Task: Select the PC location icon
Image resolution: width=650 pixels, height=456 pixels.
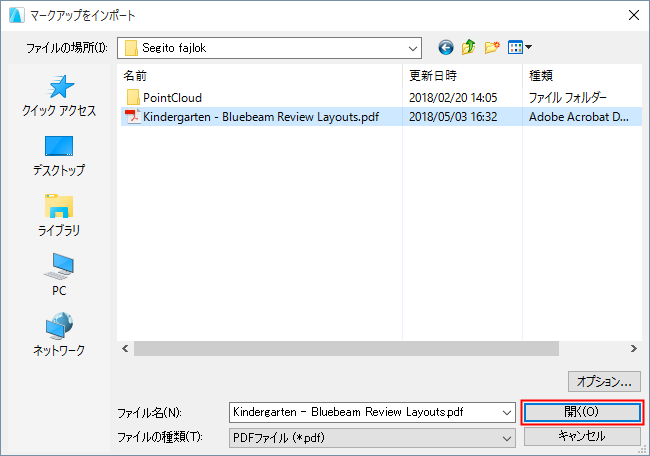Action: pos(59,266)
